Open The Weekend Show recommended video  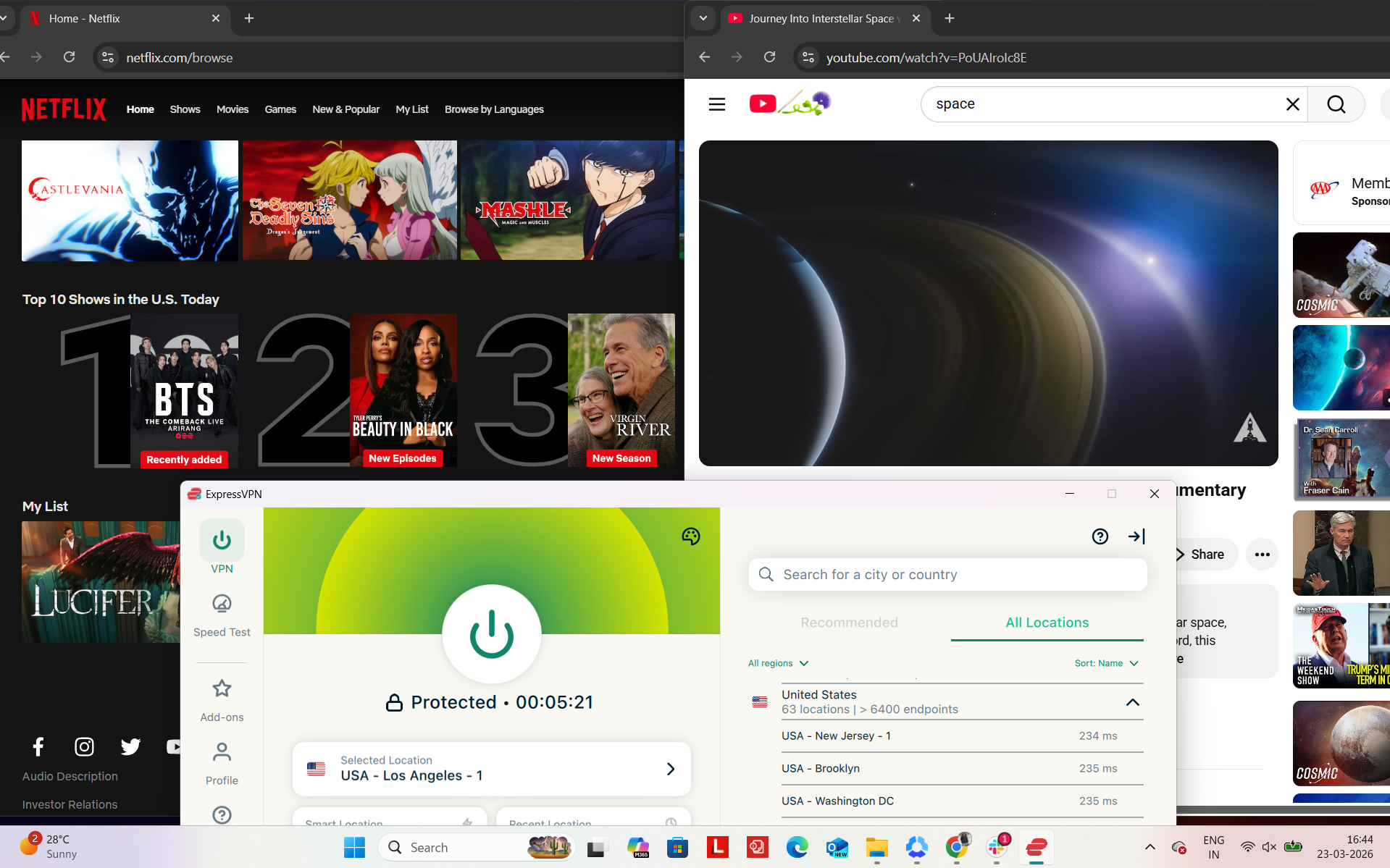(1341, 646)
